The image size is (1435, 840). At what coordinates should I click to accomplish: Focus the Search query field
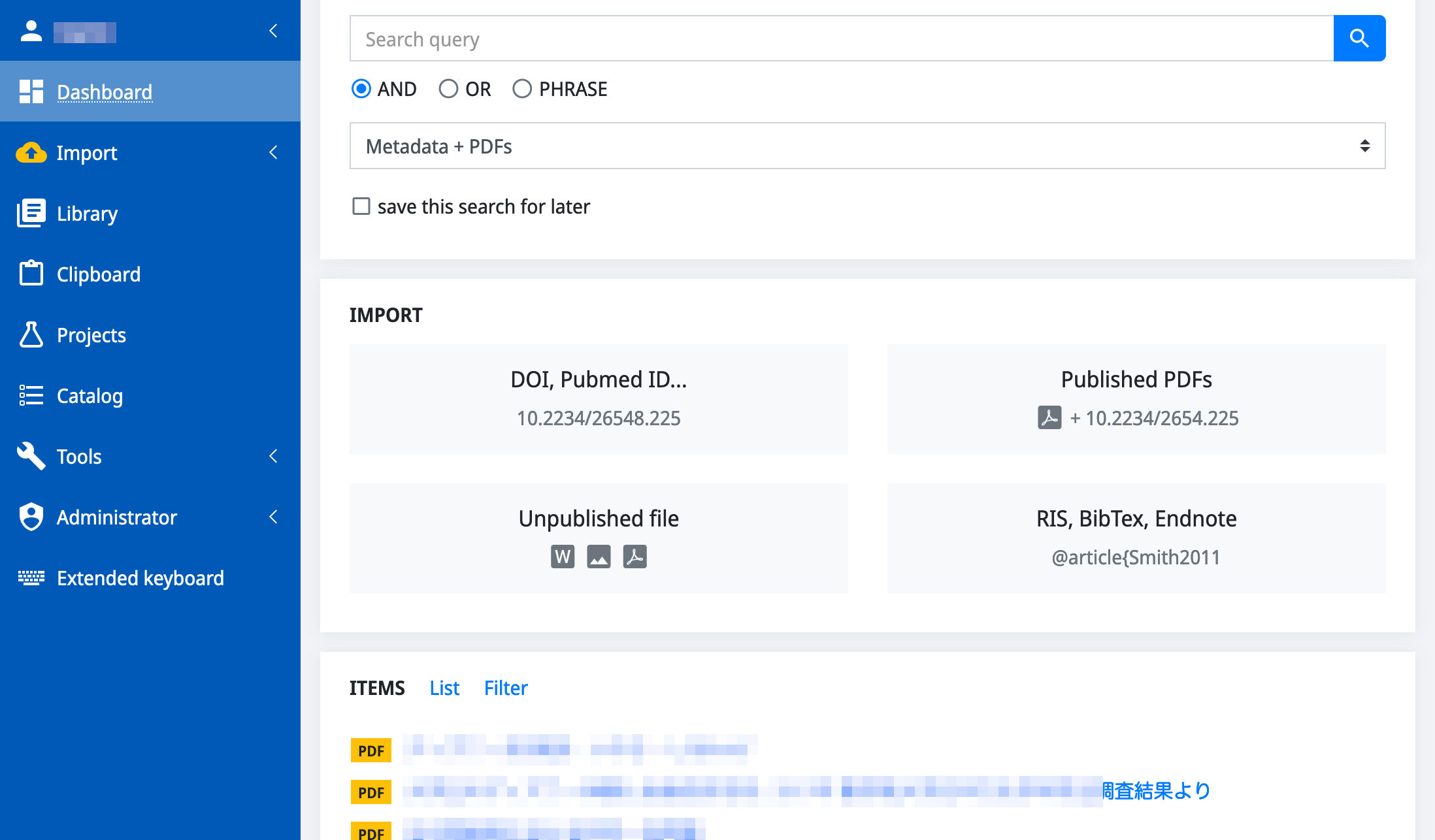click(841, 39)
